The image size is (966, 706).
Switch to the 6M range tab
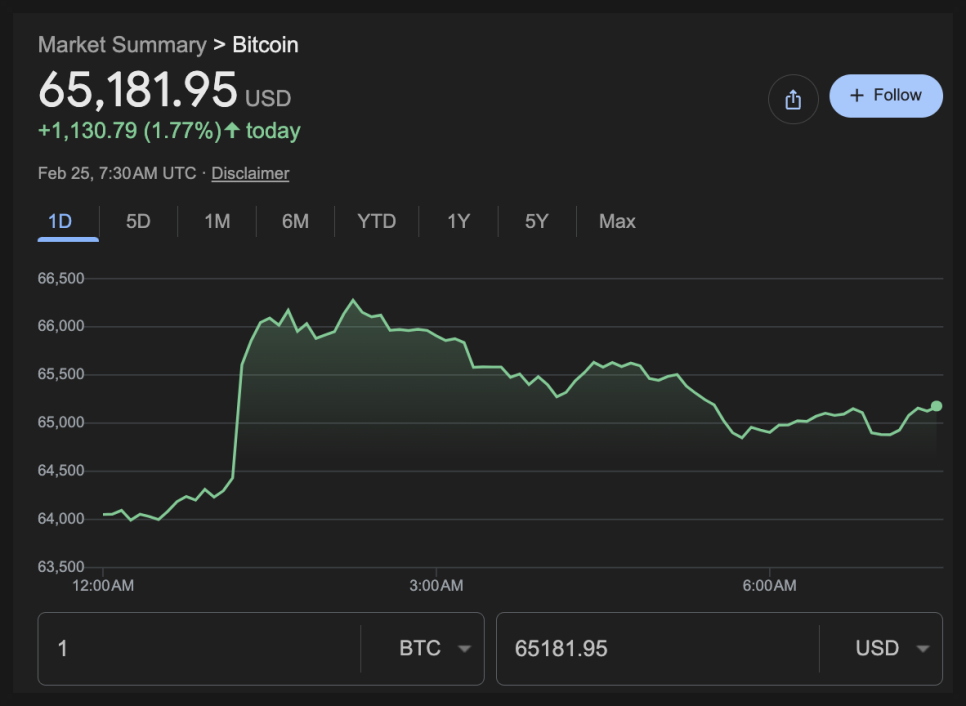tap(295, 221)
